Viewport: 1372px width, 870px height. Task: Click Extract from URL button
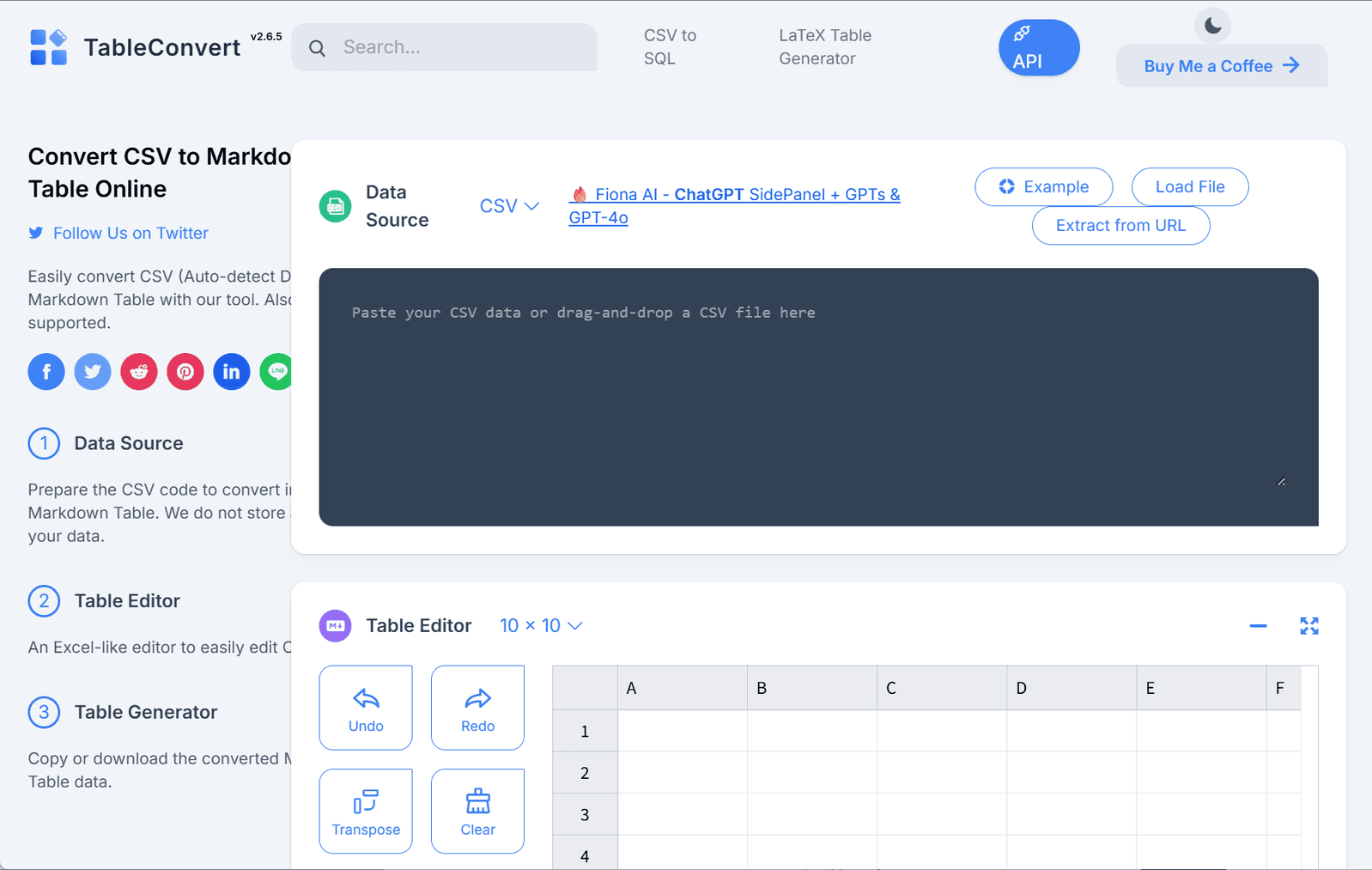coord(1120,226)
